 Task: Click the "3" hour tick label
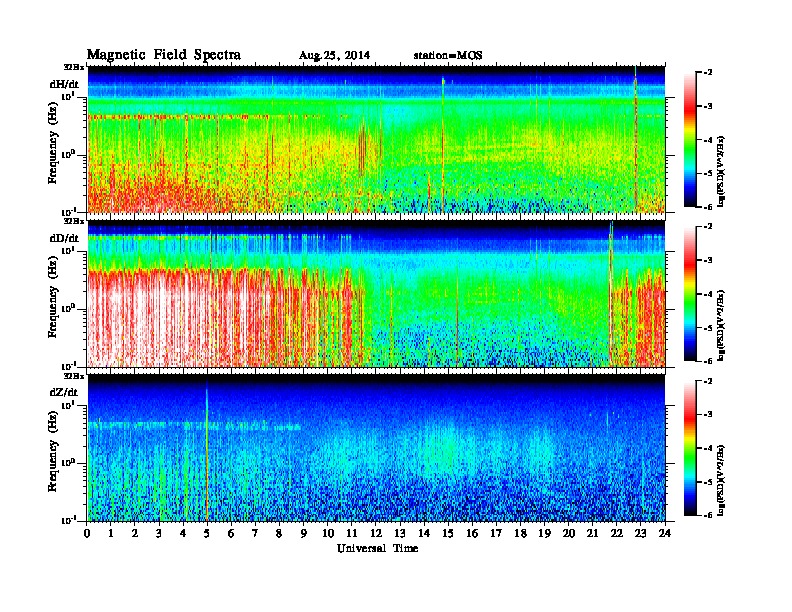tap(160, 534)
